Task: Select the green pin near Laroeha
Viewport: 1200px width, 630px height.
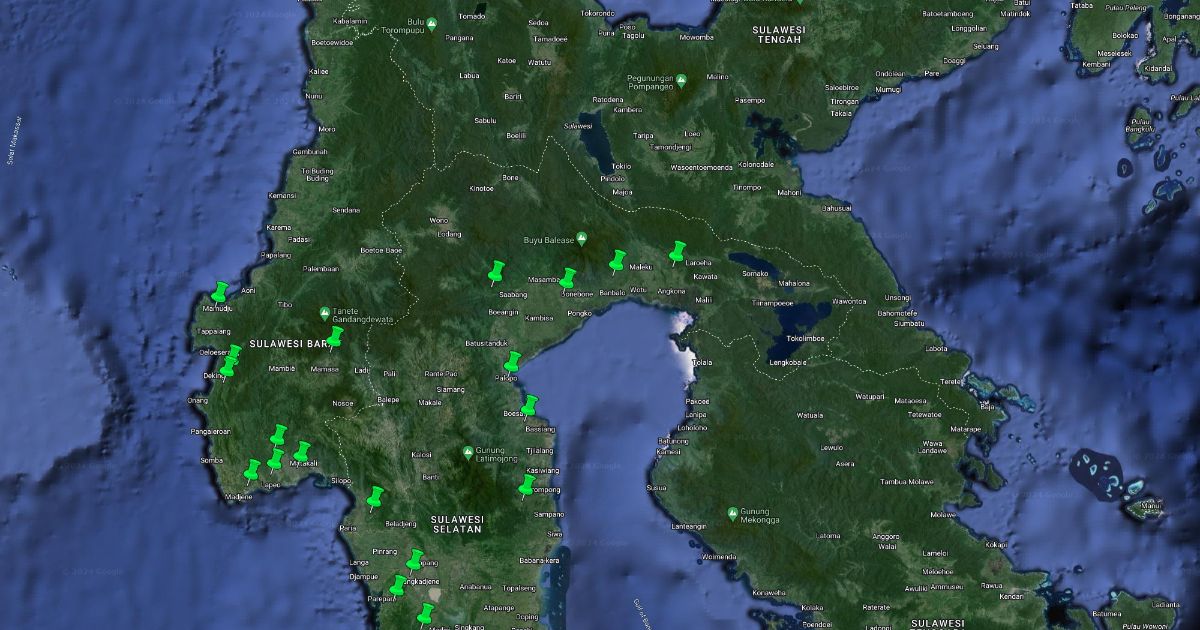Action: pyautogui.click(x=678, y=250)
